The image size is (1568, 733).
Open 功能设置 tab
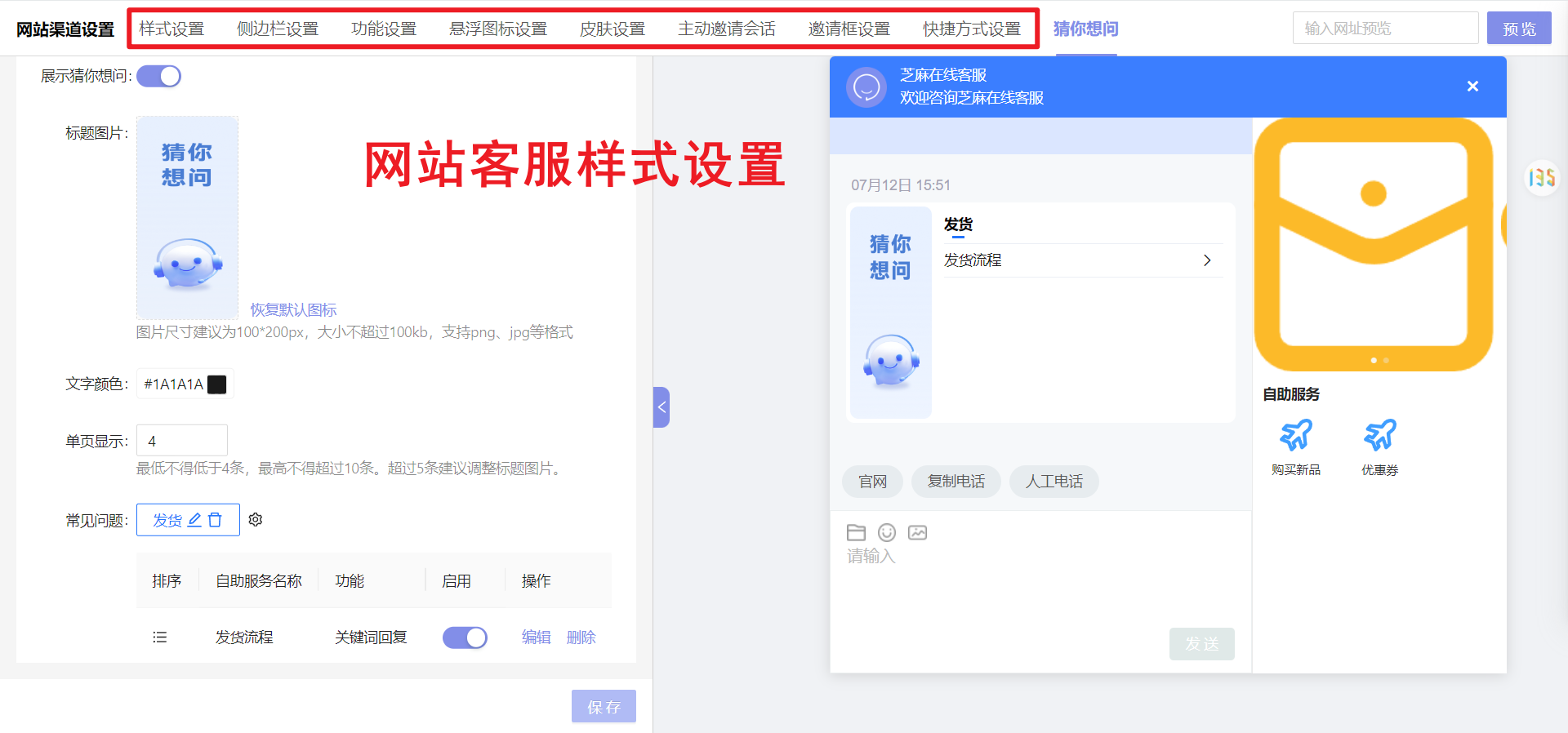click(384, 29)
